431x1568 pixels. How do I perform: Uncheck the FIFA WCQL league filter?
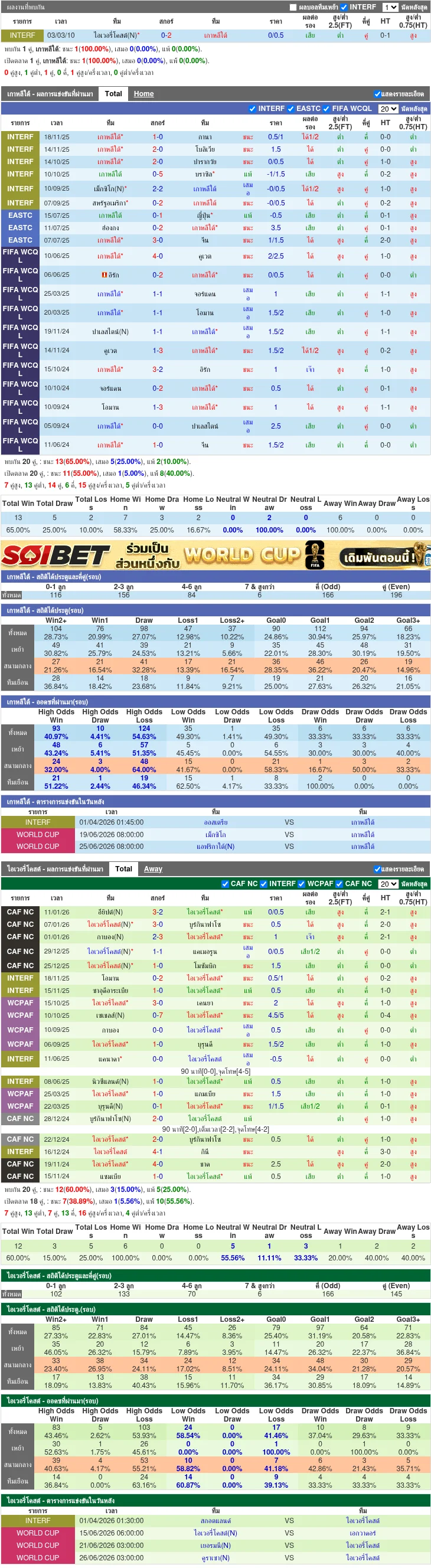(x=326, y=109)
